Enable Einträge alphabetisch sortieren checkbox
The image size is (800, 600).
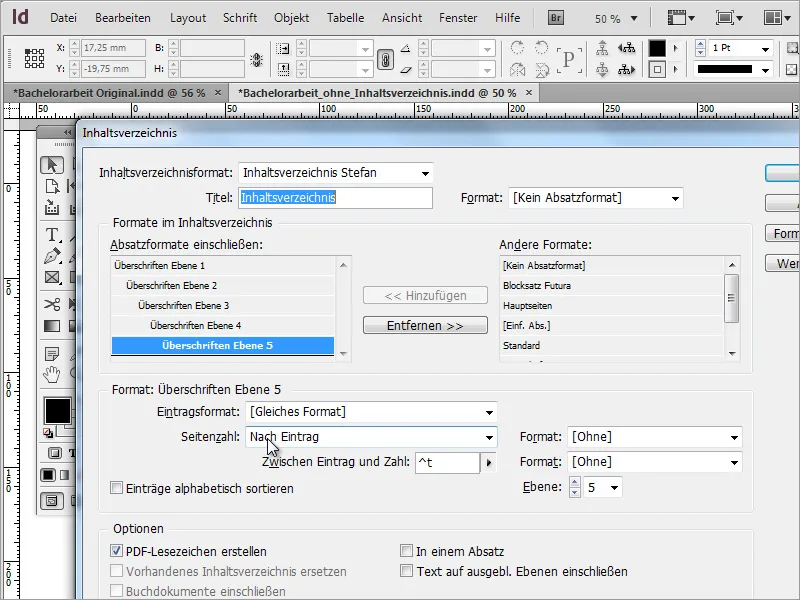pyautogui.click(x=117, y=488)
